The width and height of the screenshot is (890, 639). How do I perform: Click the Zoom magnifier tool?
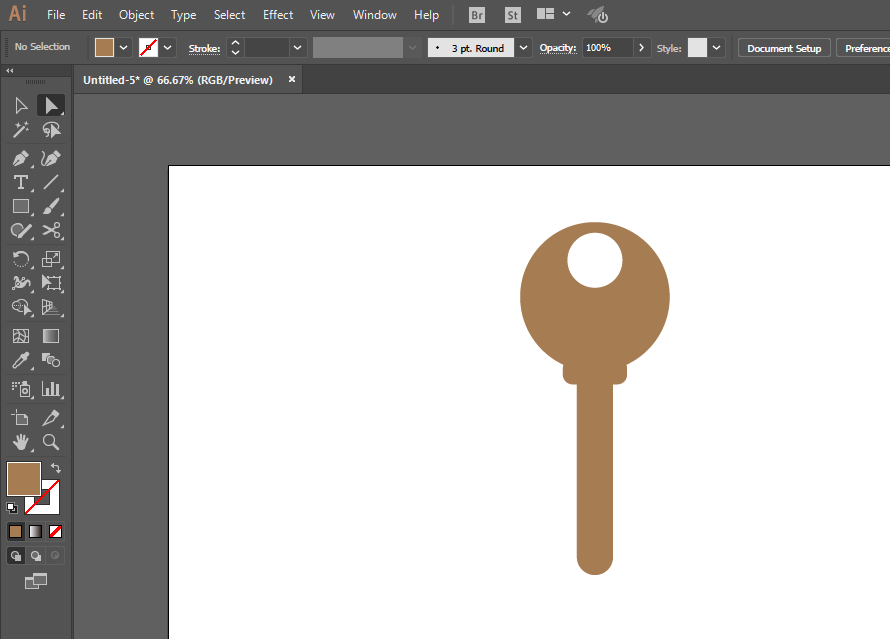(x=51, y=442)
